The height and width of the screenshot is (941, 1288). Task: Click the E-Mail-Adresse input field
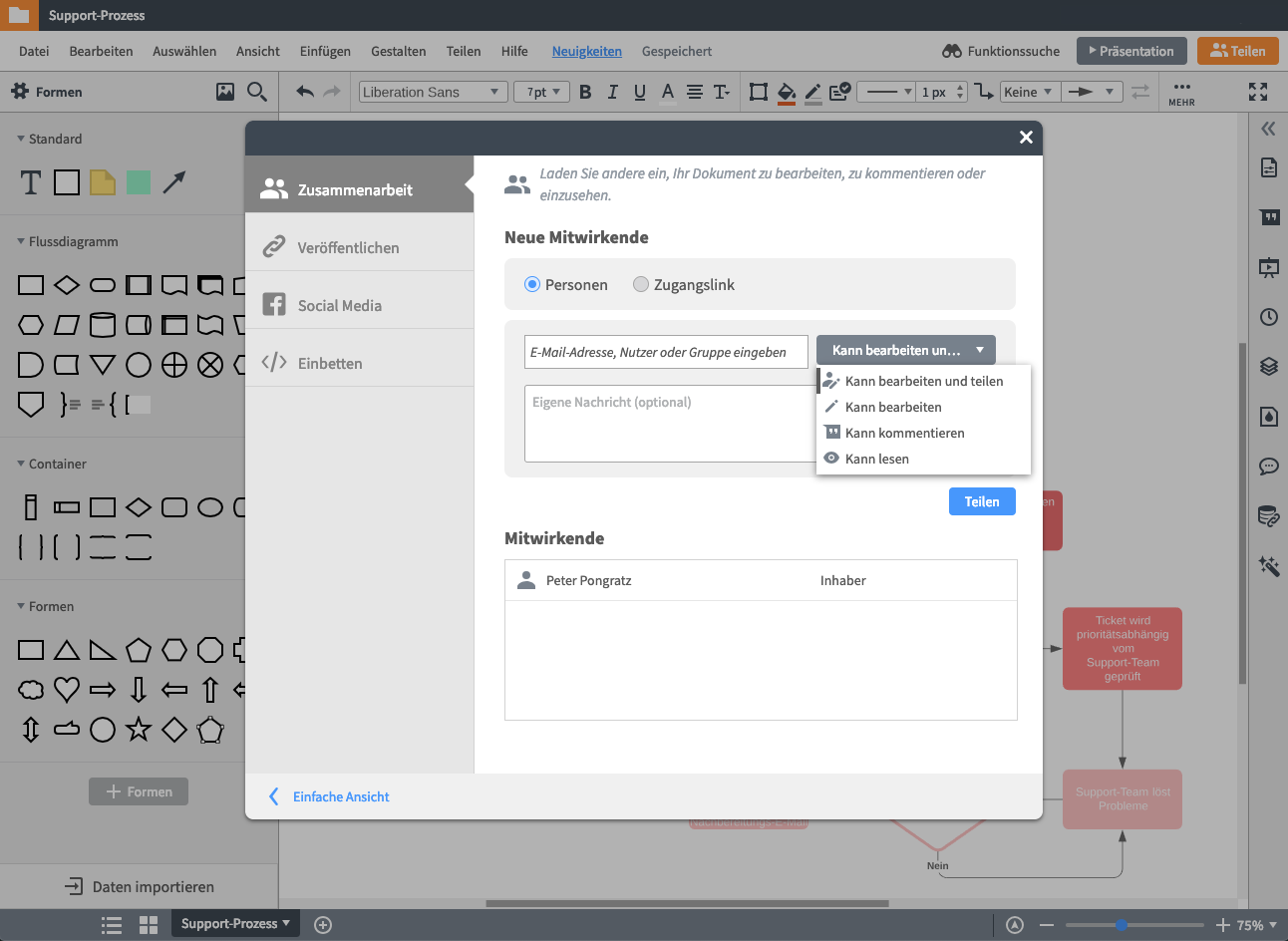666,351
